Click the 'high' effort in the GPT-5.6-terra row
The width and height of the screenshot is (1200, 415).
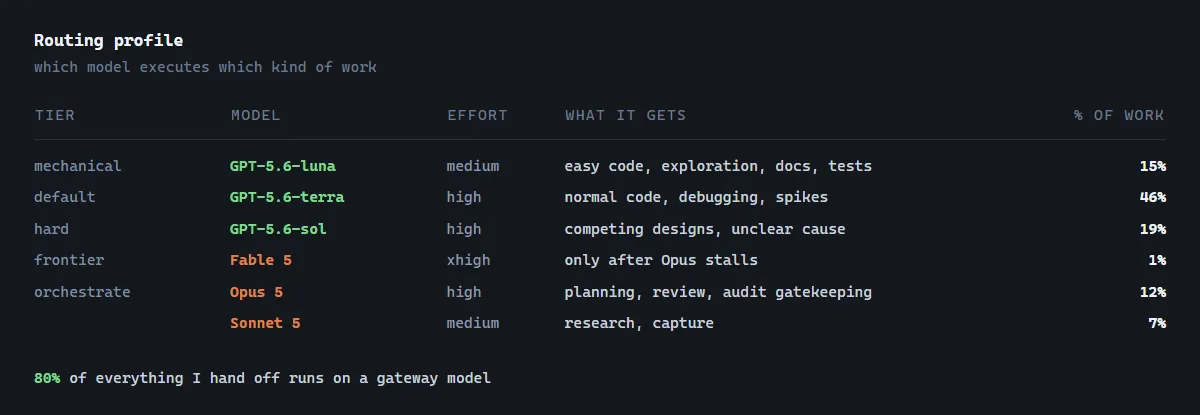point(464,197)
